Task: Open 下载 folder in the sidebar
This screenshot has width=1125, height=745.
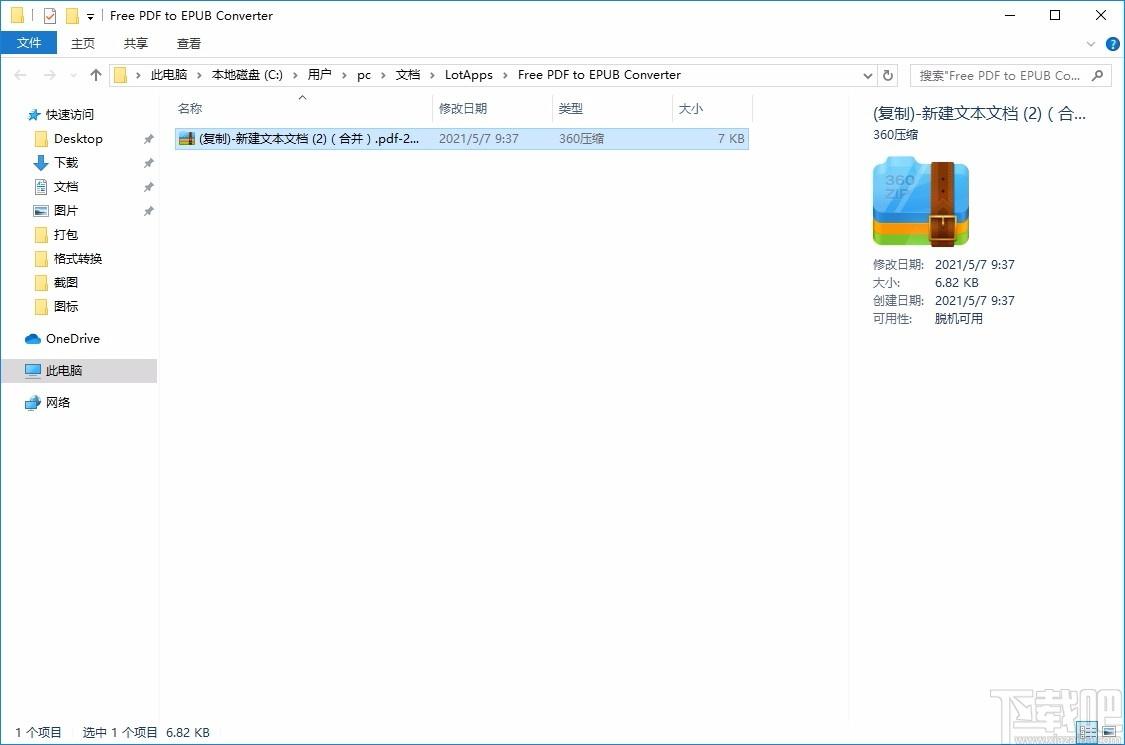Action: pos(65,163)
